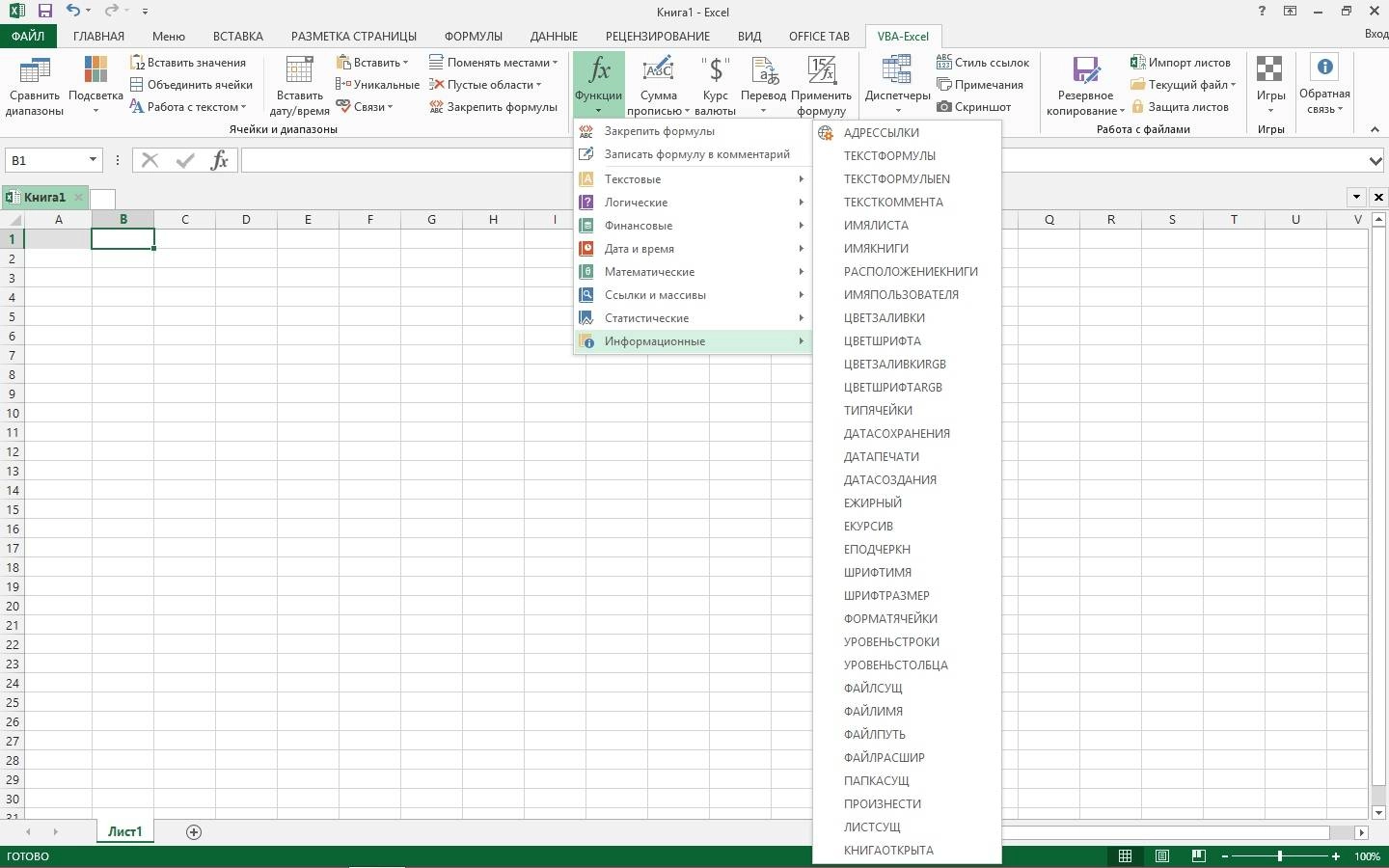Choose Записать формулу в комментарий
Screen dimensions: 1389x868
click(693, 154)
